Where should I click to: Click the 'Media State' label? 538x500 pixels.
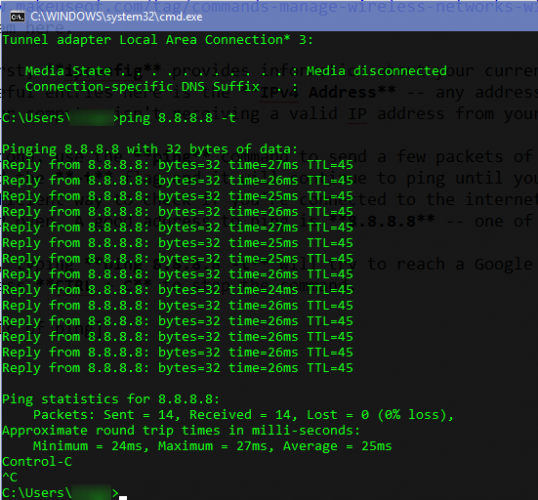click(68, 71)
